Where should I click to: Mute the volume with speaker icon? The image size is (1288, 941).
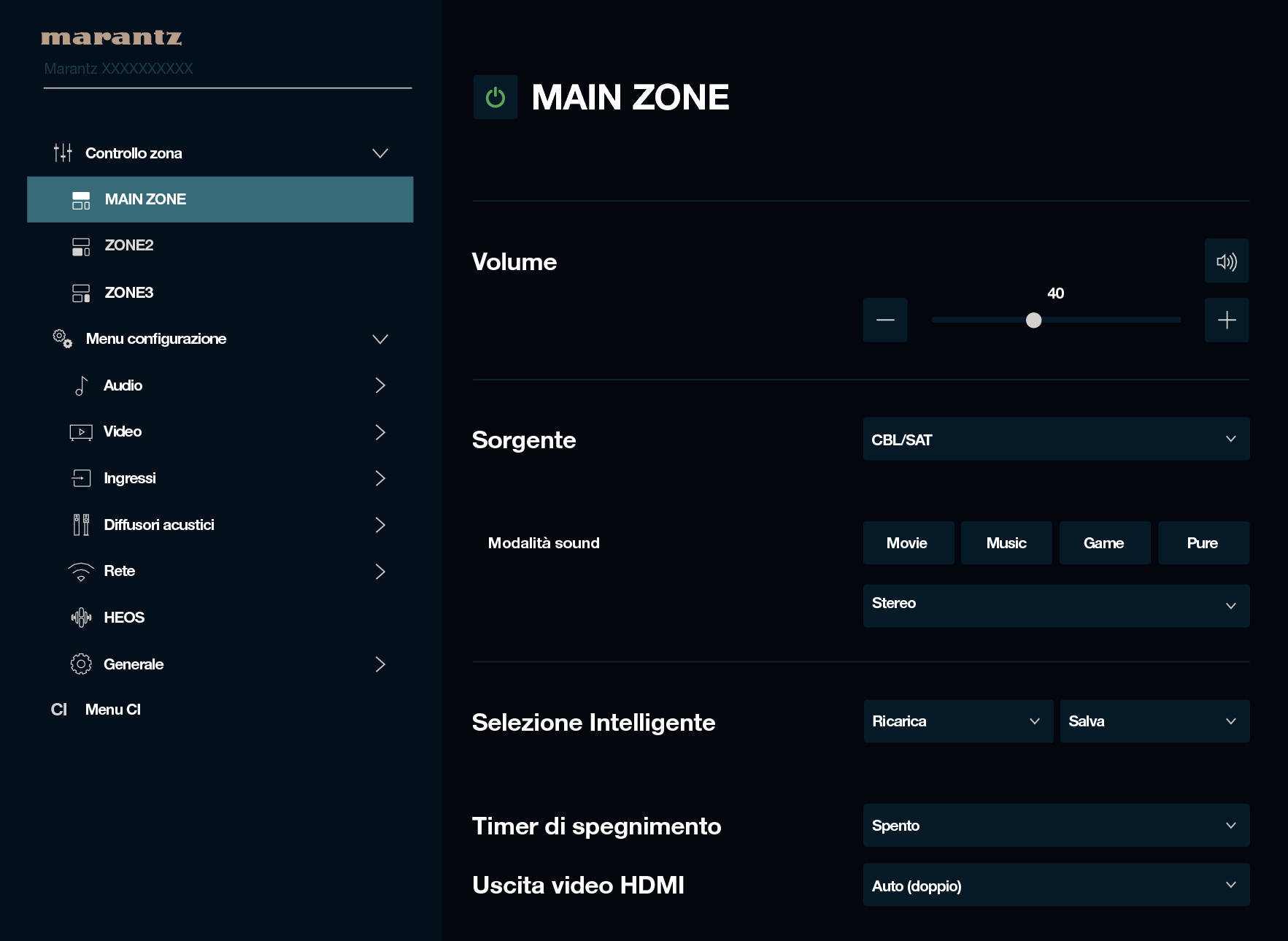(x=1226, y=261)
